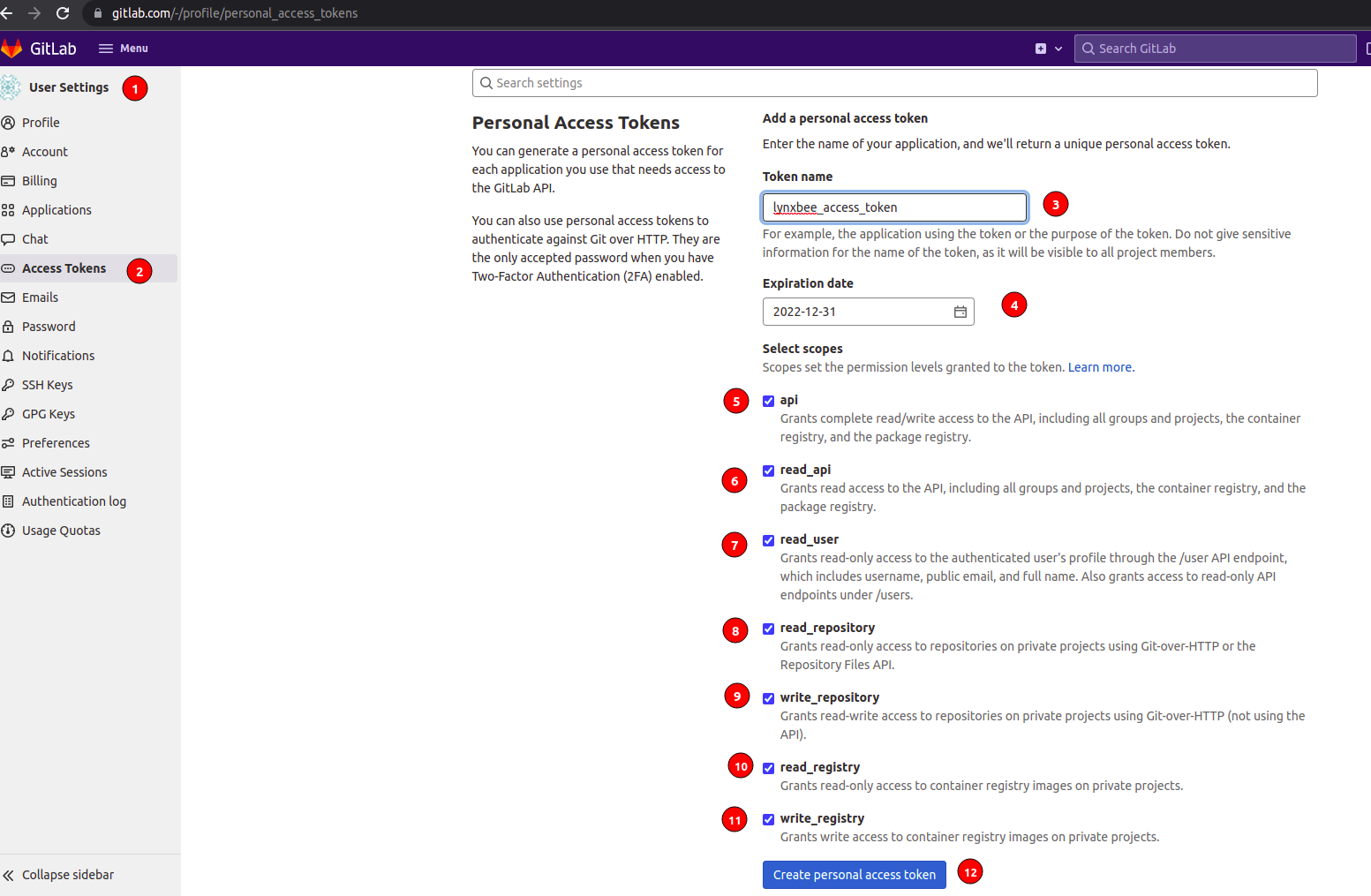This screenshot has width=1371, height=896.
Task: Click the read_repository scope label
Action: coord(827,628)
